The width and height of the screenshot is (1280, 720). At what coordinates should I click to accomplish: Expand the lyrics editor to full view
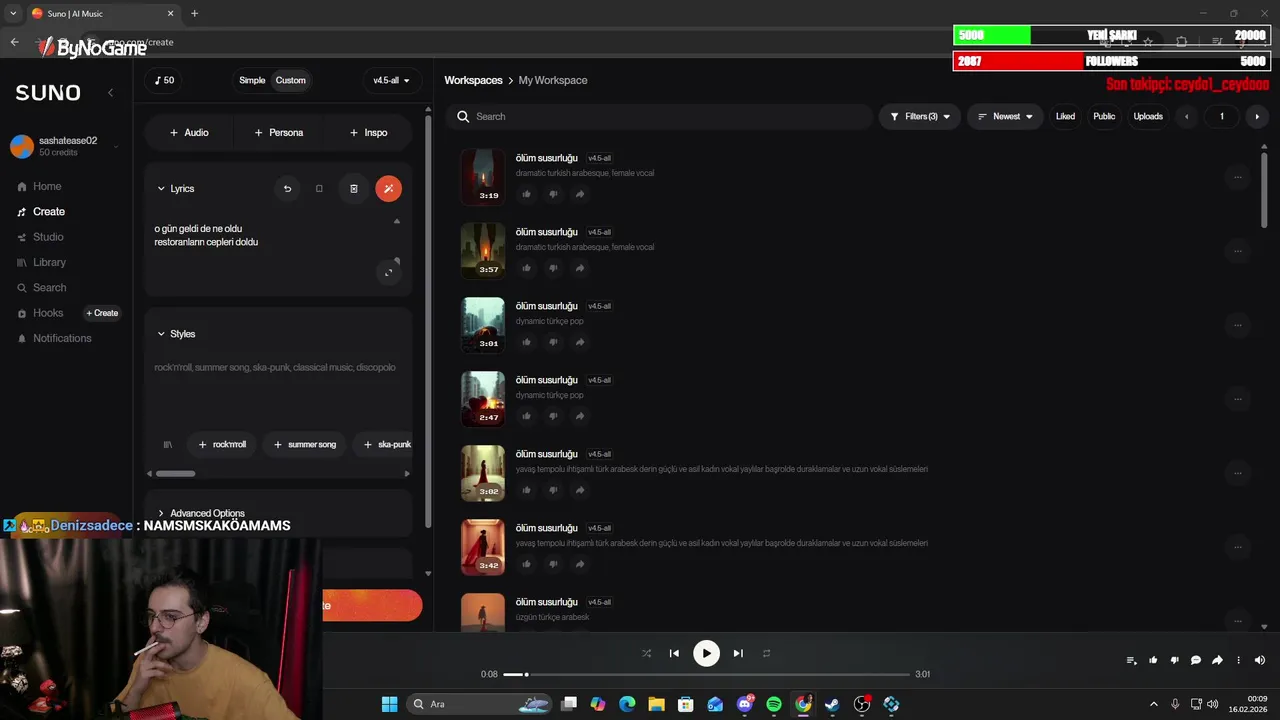389,272
